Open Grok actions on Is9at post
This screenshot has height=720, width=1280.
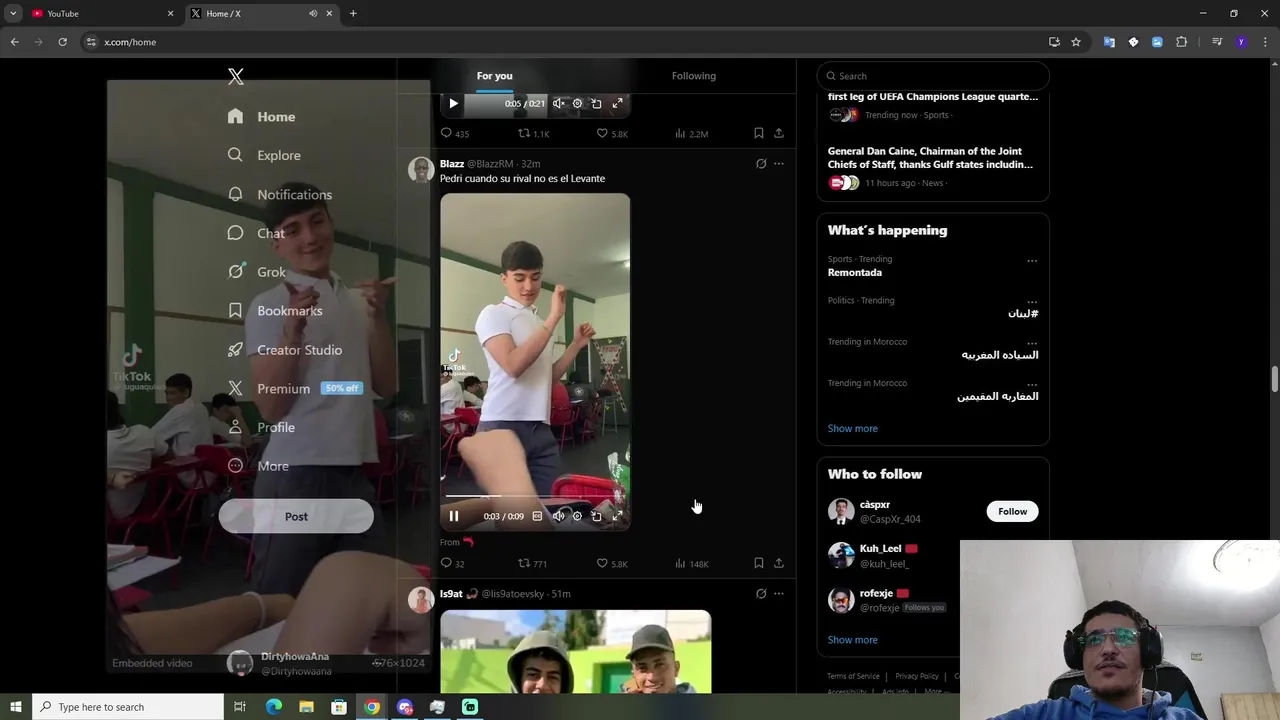pyautogui.click(x=761, y=594)
